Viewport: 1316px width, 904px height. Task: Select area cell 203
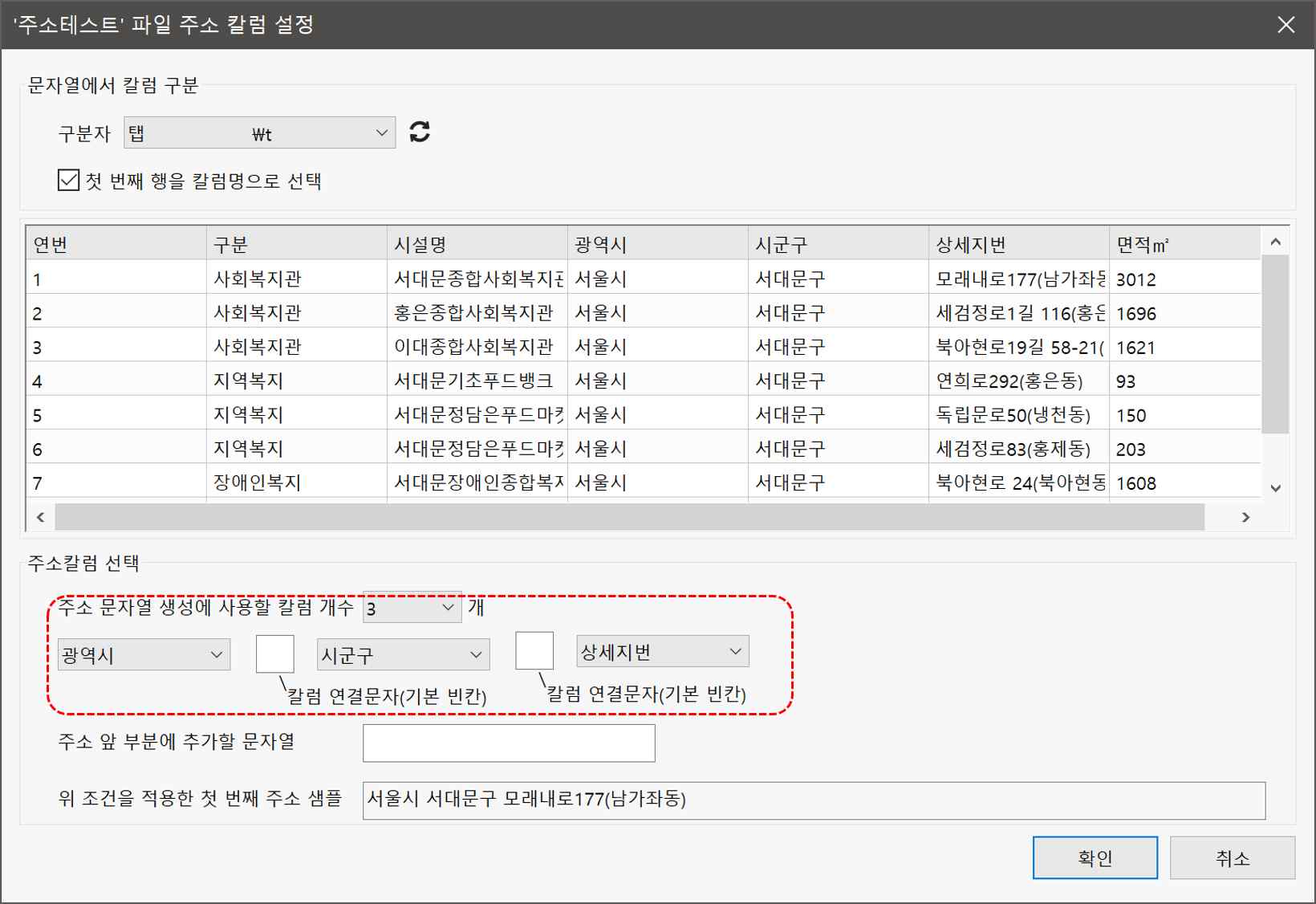point(1185,448)
